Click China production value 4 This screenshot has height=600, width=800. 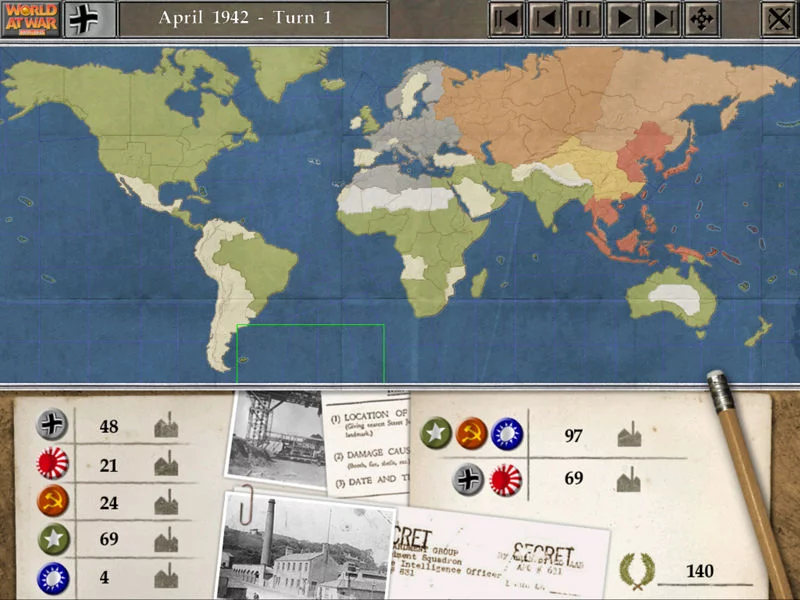105,577
